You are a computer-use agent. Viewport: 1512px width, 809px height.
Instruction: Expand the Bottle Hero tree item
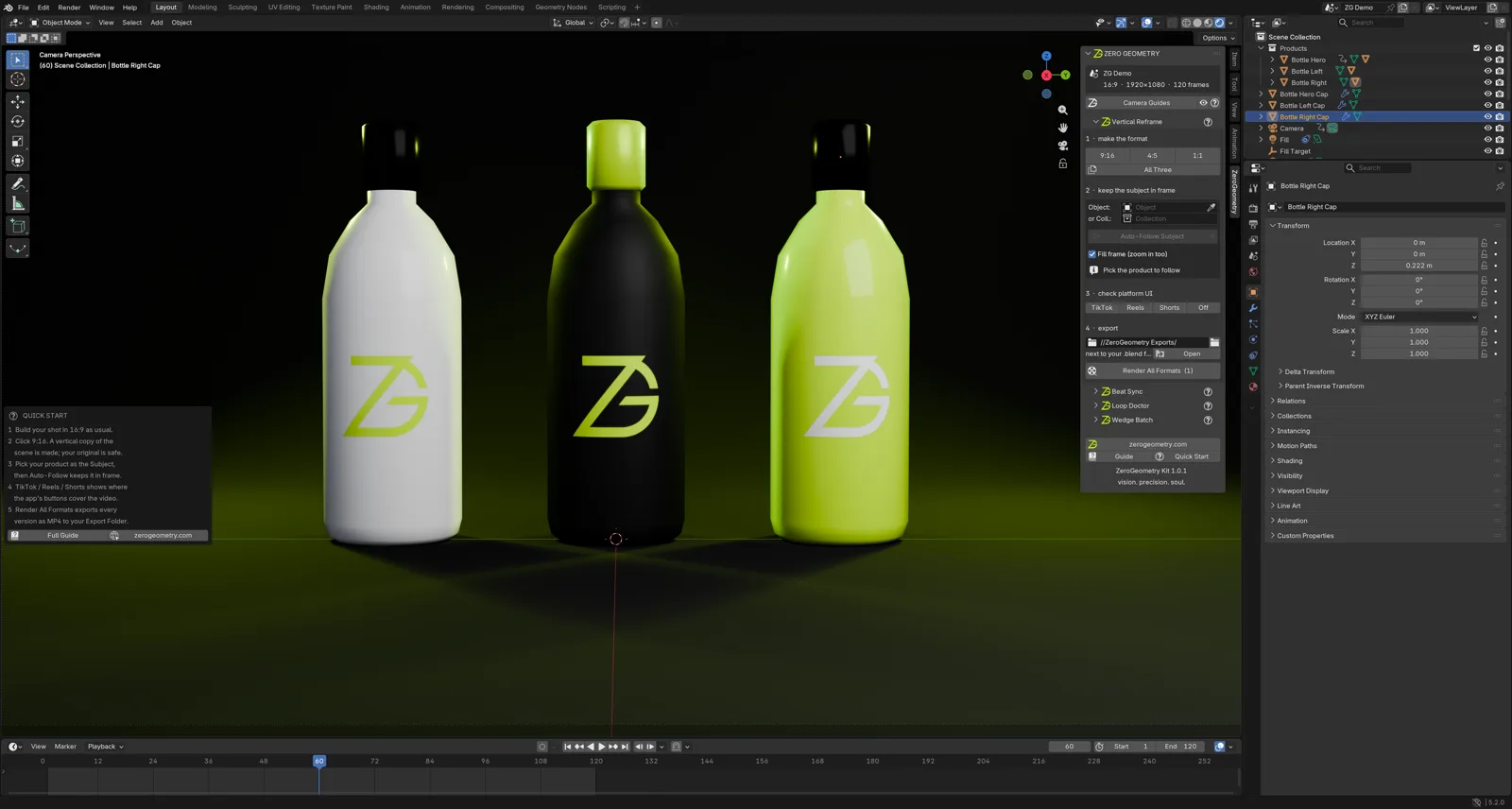point(1273,60)
